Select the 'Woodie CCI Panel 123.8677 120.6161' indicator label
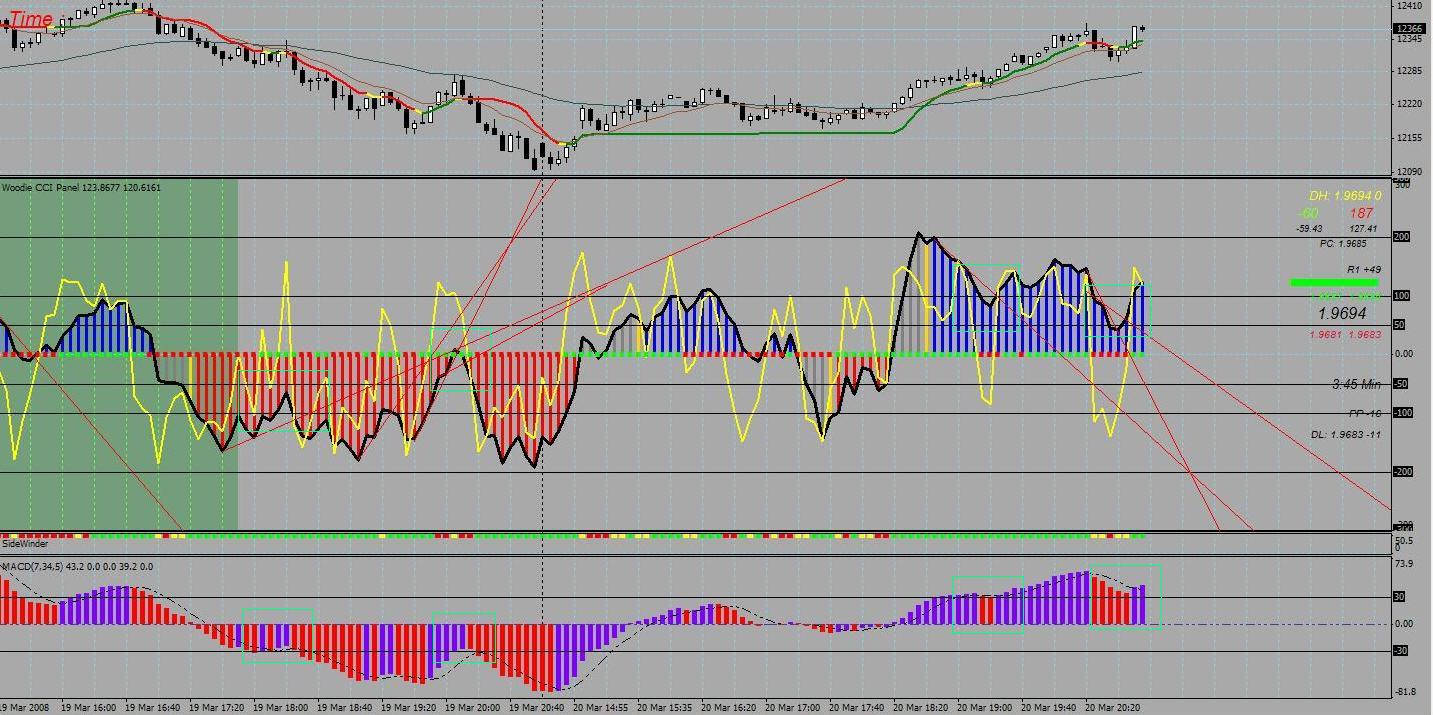Viewport: 1433px width, 715px height. click(81, 187)
